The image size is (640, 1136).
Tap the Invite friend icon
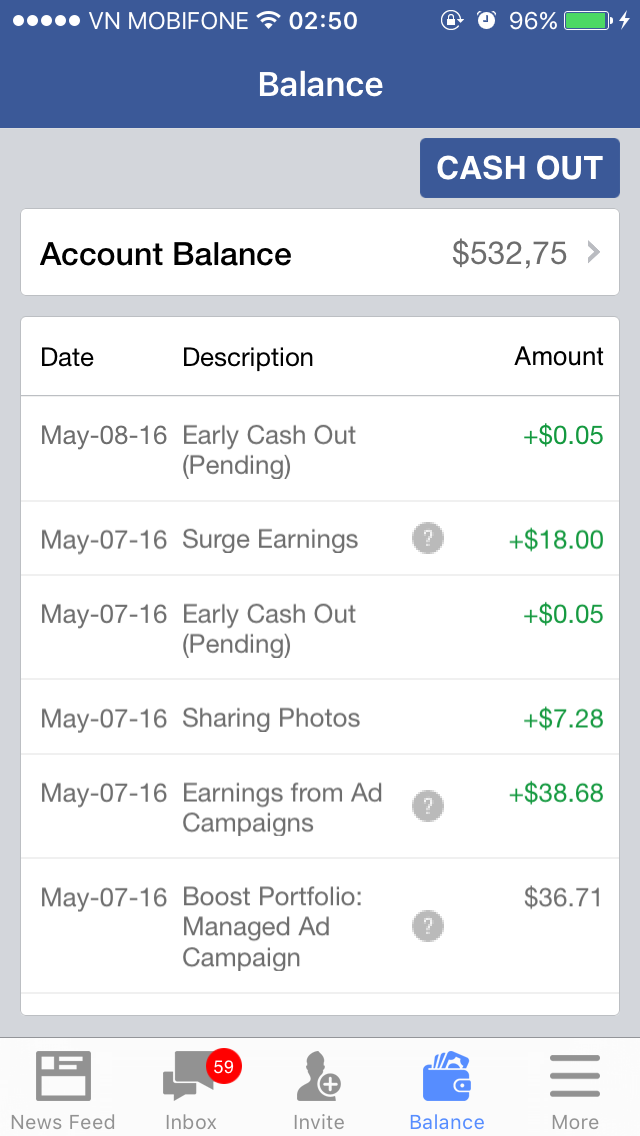pos(319,1077)
